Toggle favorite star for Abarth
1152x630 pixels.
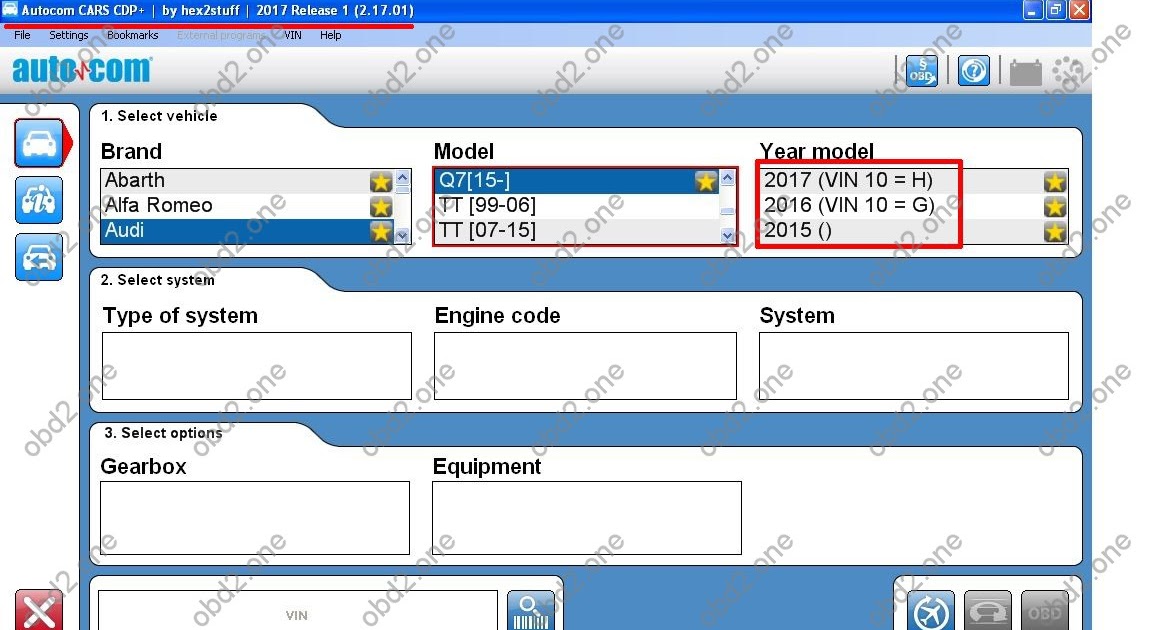click(381, 181)
